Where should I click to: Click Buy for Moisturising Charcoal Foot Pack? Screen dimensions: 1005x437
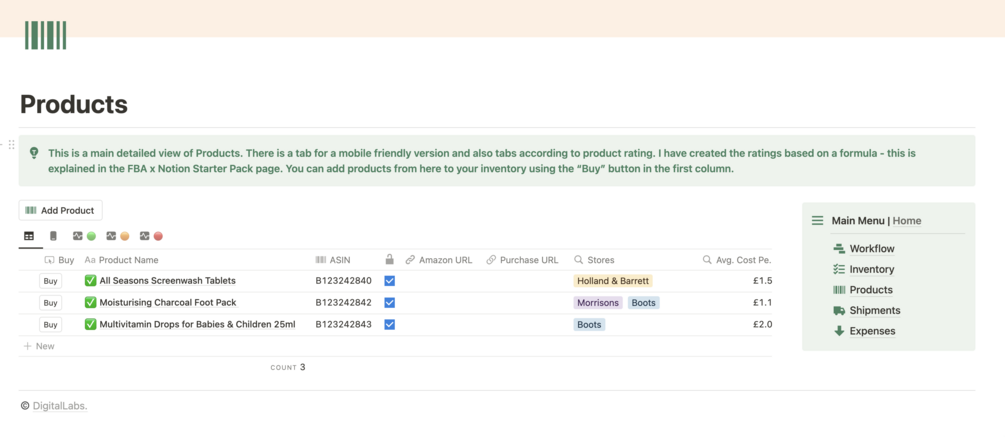pos(51,302)
